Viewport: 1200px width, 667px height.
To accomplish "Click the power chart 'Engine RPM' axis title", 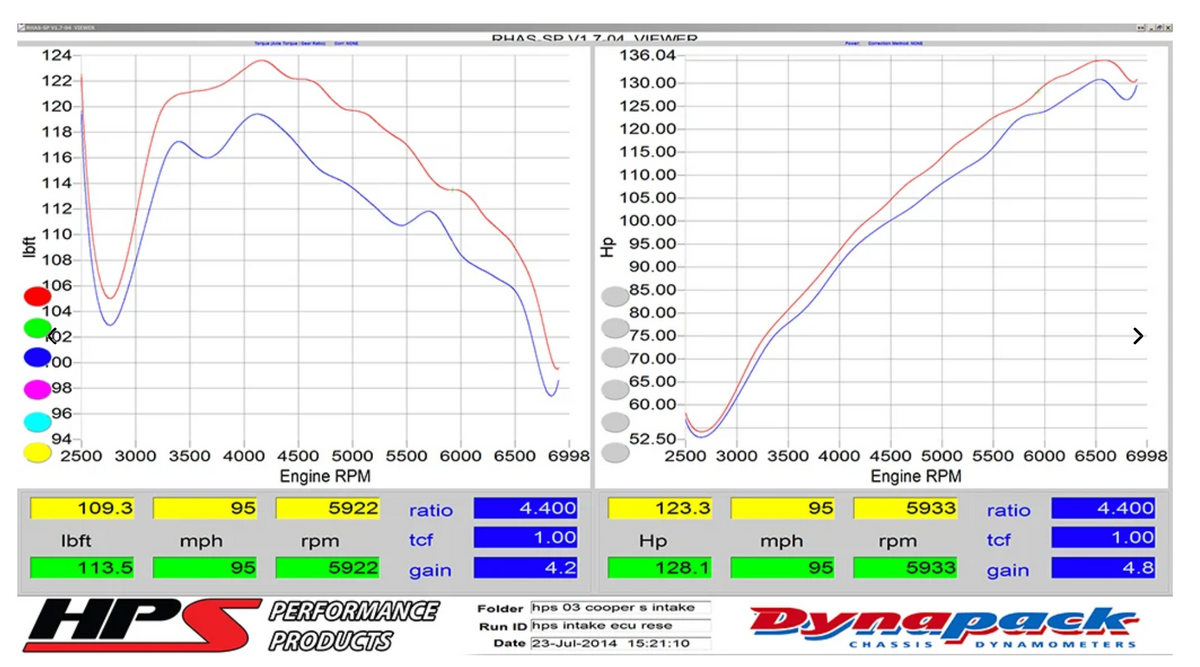I will pyautogui.click(x=916, y=477).
